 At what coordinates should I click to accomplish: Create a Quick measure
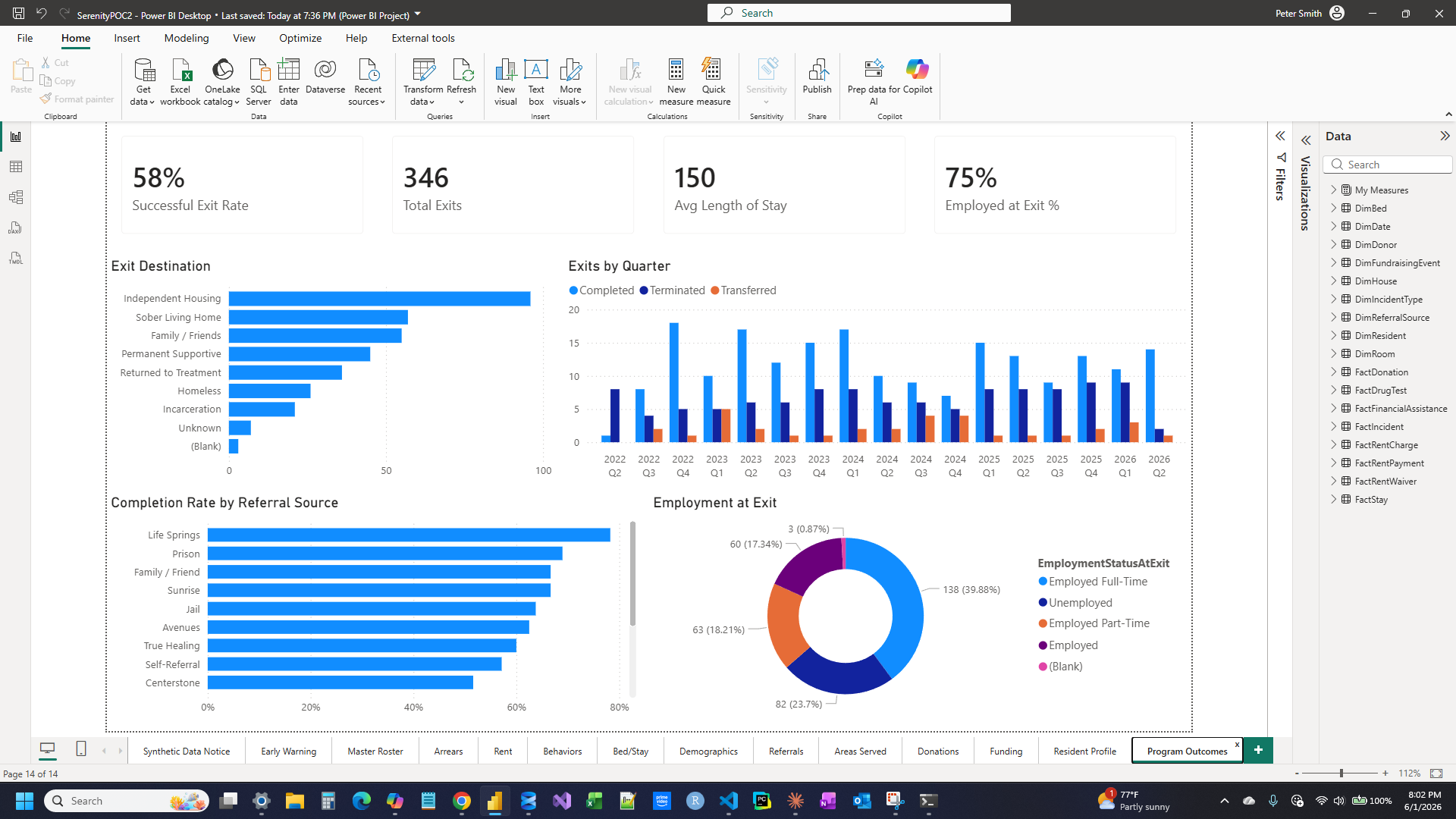point(714,82)
